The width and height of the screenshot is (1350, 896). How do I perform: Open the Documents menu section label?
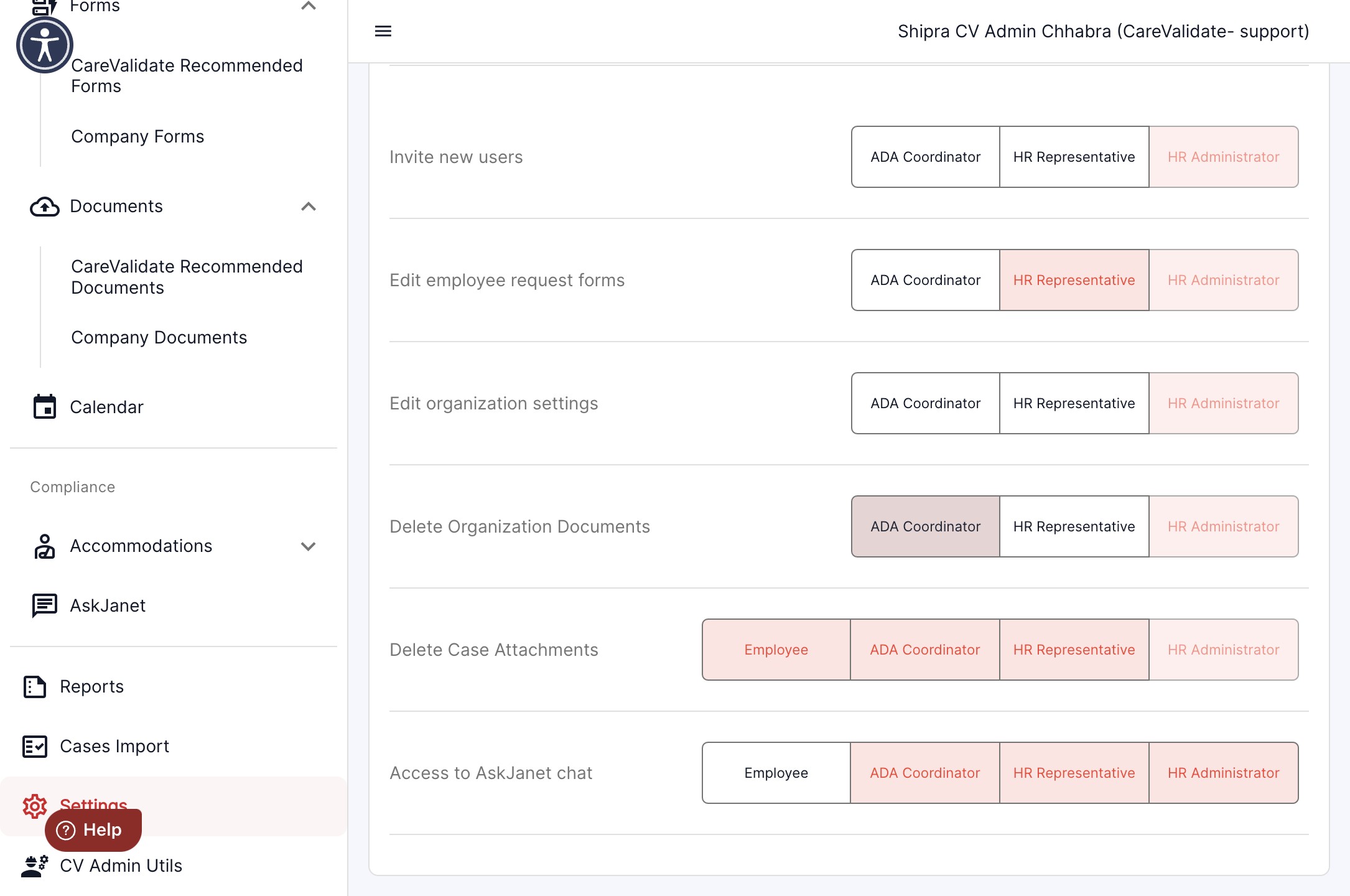pyautogui.click(x=116, y=206)
